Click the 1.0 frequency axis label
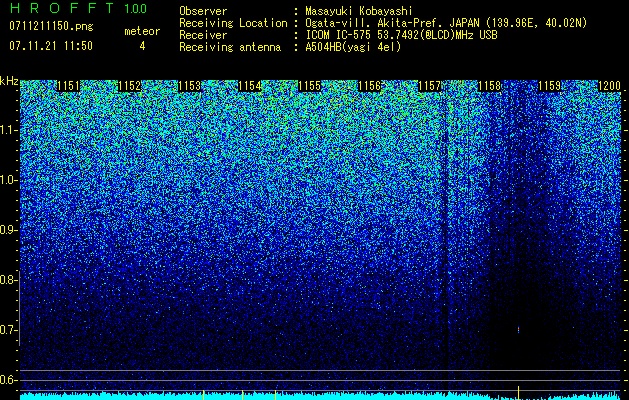 pos(9,180)
